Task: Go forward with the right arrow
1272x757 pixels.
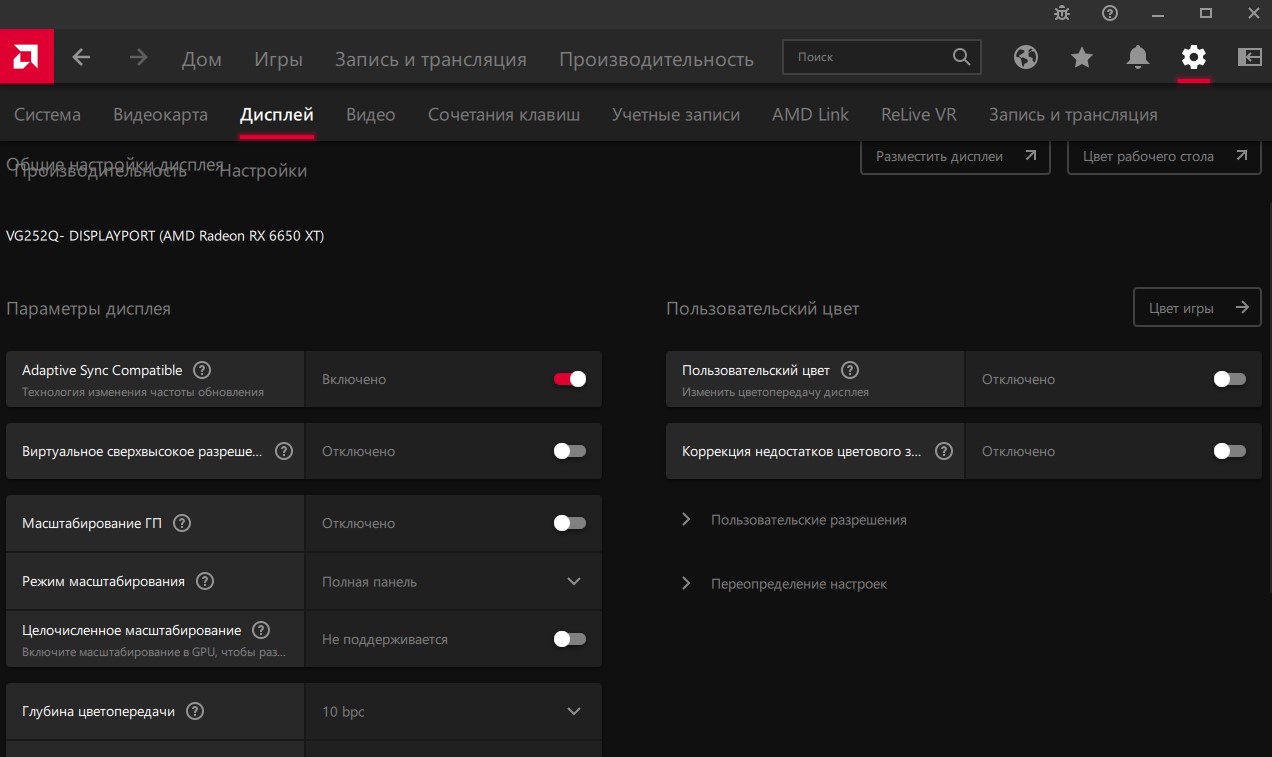Action: [x=138, y=57]
